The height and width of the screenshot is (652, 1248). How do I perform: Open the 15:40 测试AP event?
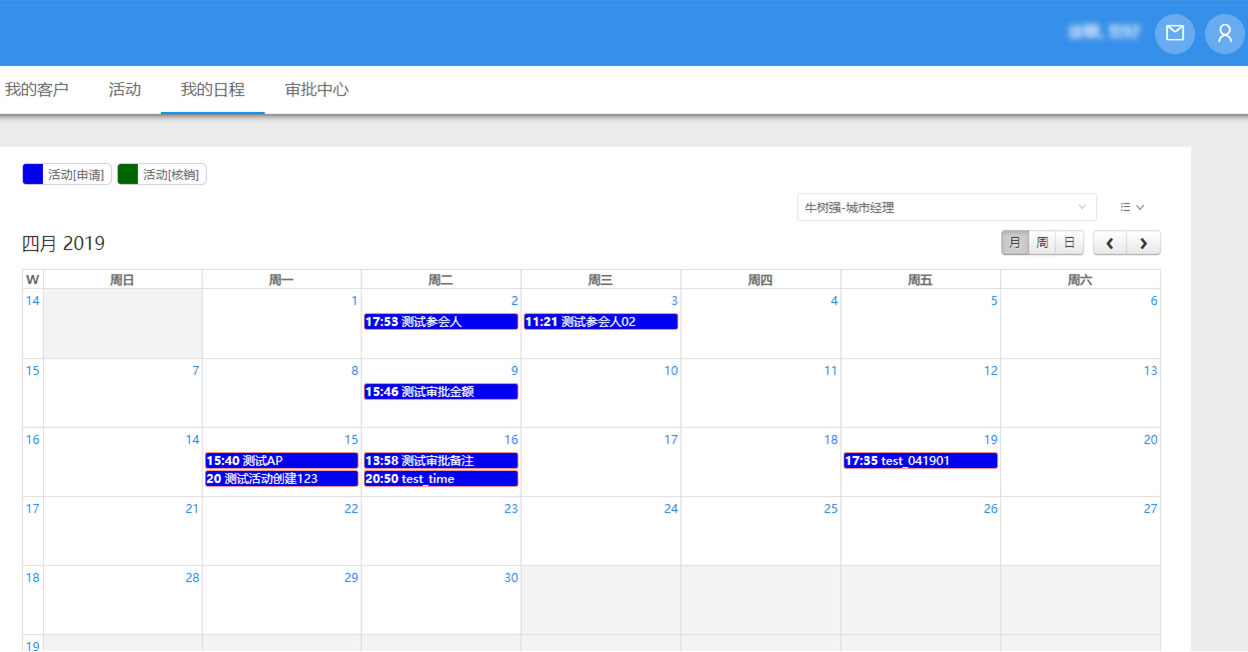[x=281, y=461]
